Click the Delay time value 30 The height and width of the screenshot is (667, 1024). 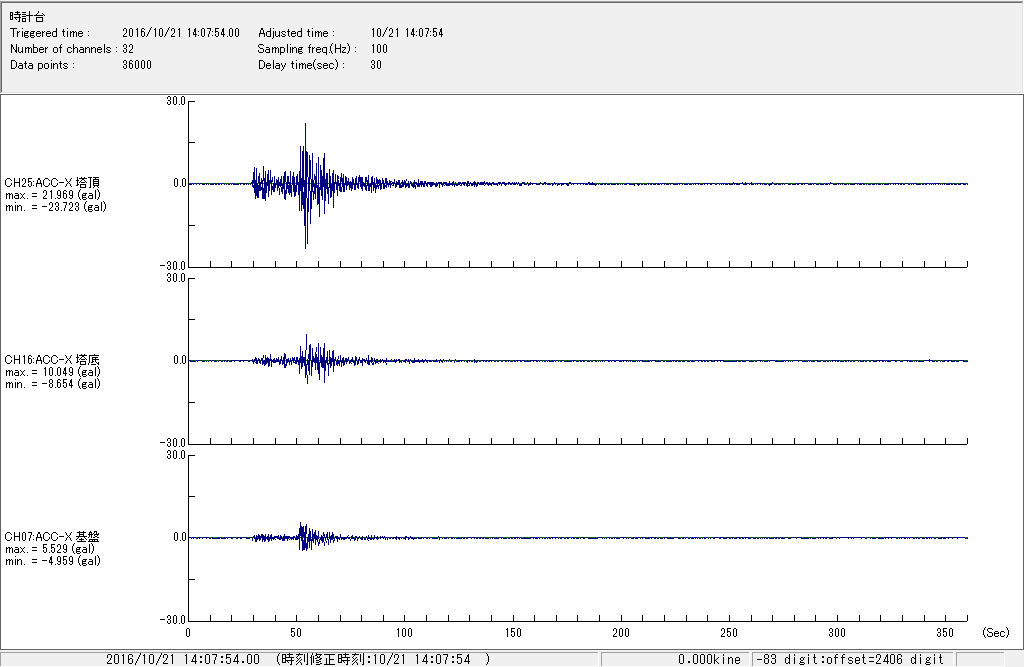(376, 65)
